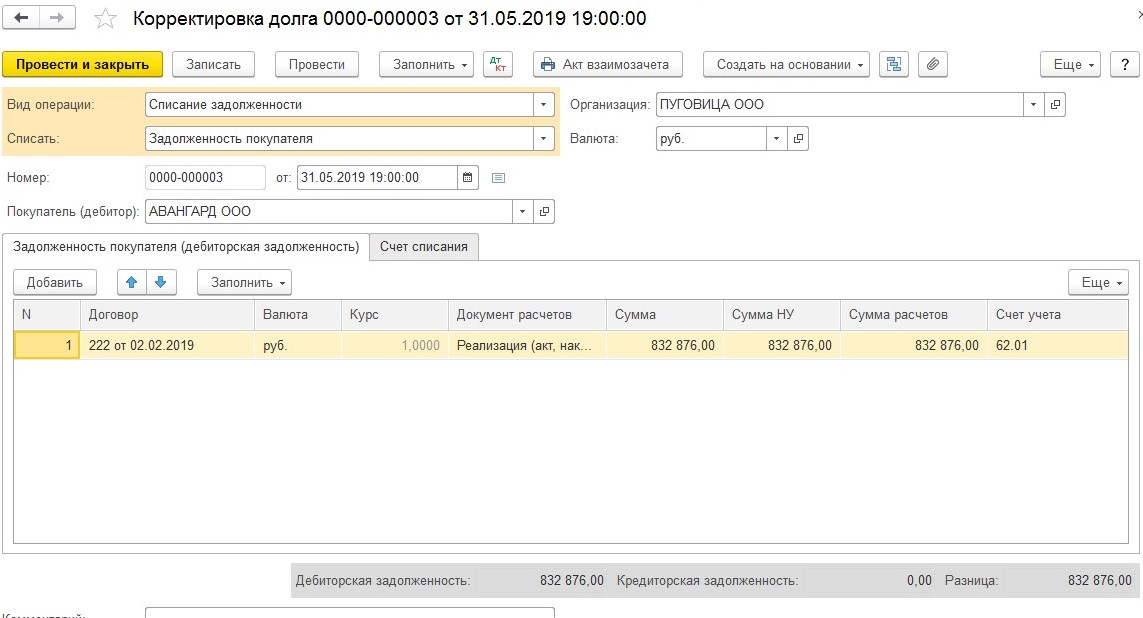Image resolution: width=1143 pixels, height=618 pixels.
Task: Expand the Покупатель (дебитор) dropdown
Action: point(523,212)
